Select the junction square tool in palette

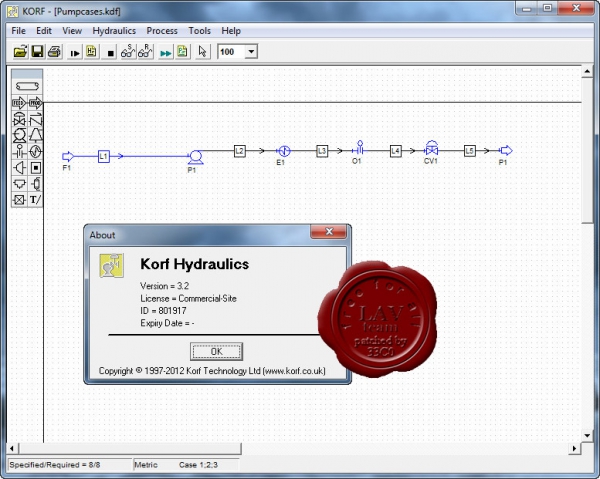[35, 168]
